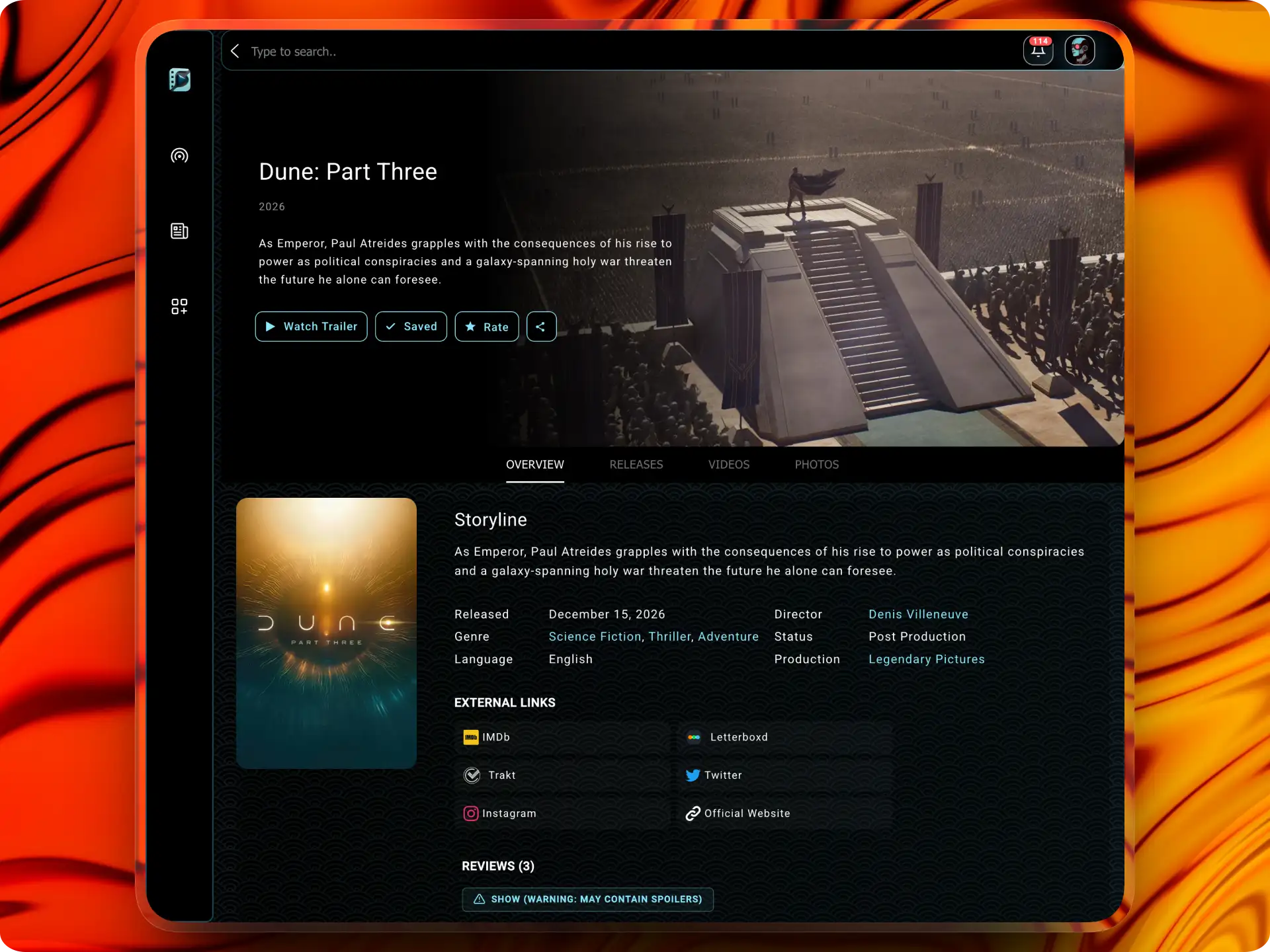Play the Watch Trailer button
This screenshot has height=952, width=1270.
click(x=311, y=327)
